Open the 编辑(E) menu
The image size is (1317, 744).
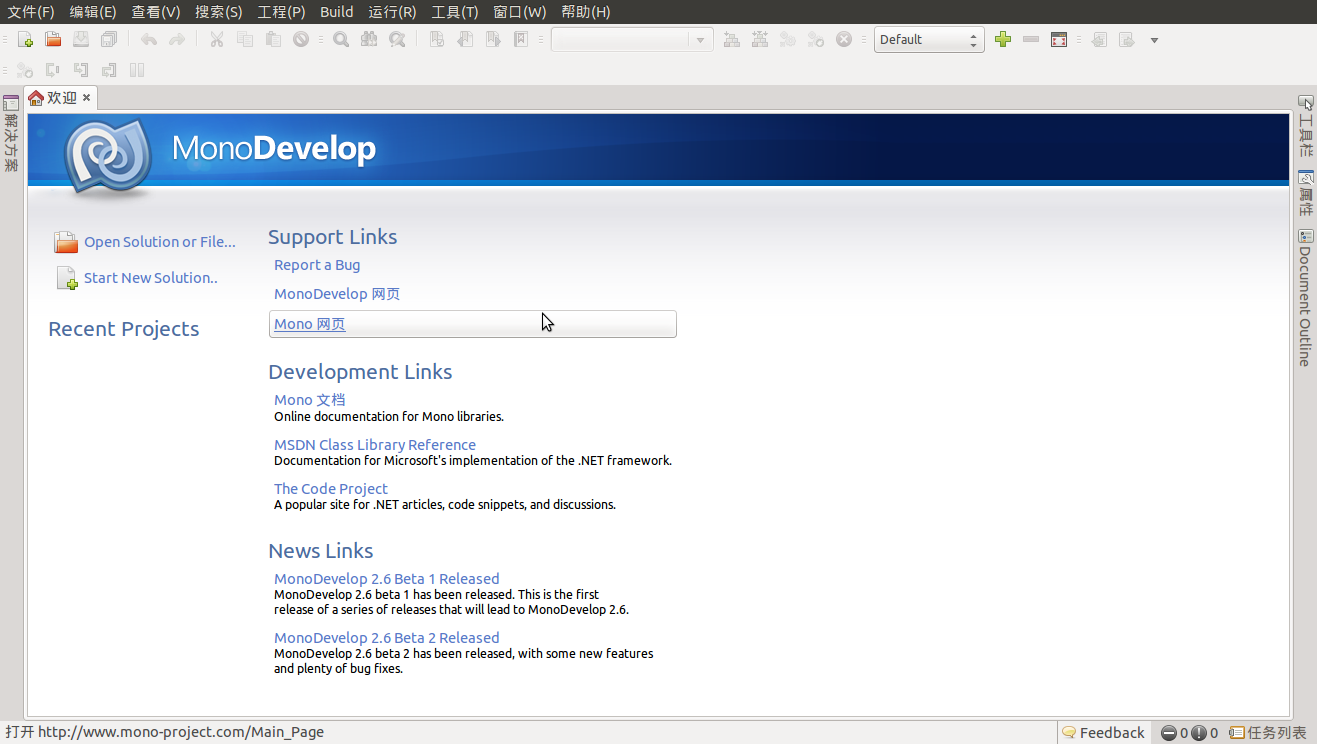pos(93,12)
